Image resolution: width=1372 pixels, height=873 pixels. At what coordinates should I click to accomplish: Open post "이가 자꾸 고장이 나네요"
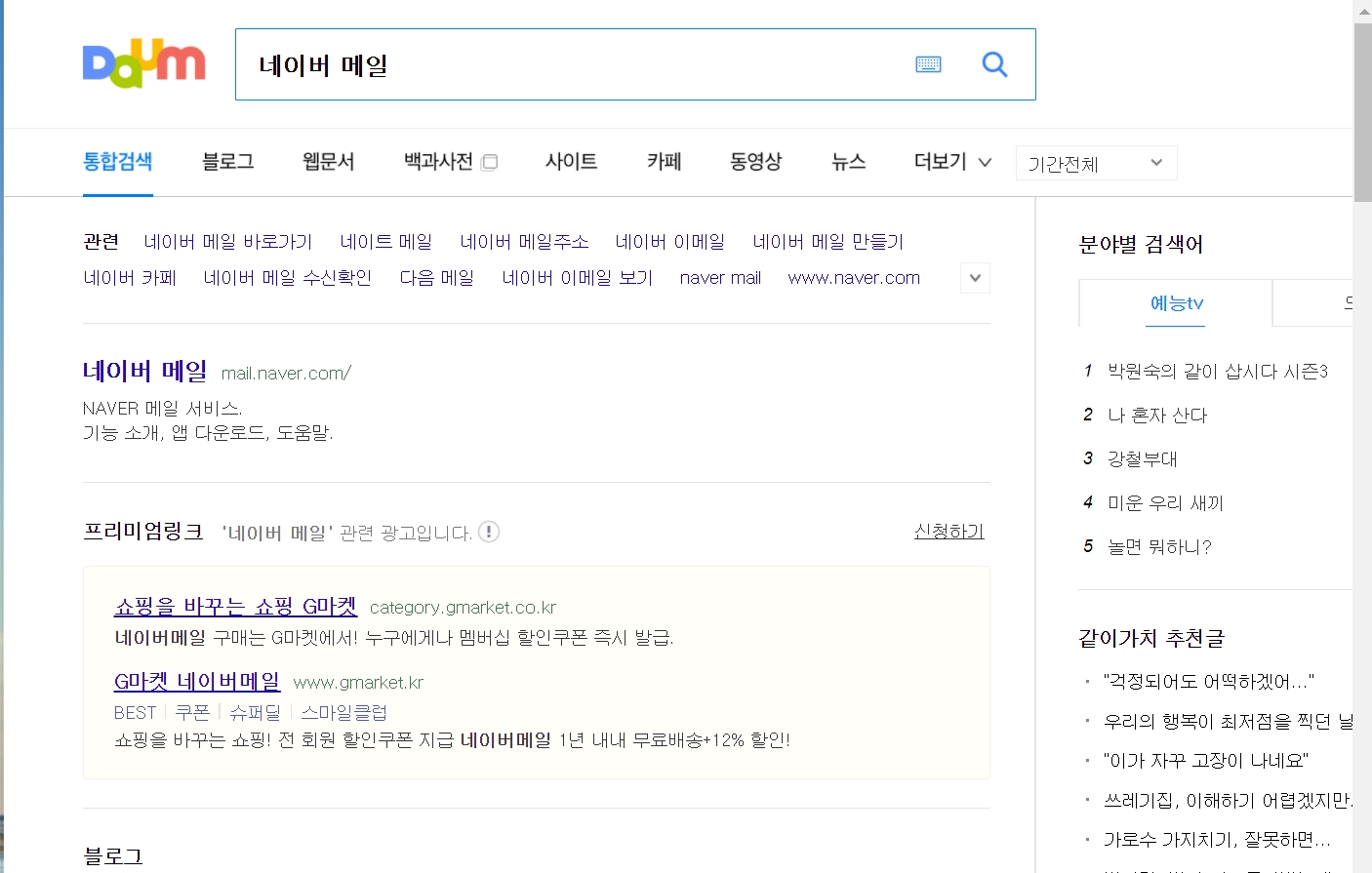[x=1206, y=761]
